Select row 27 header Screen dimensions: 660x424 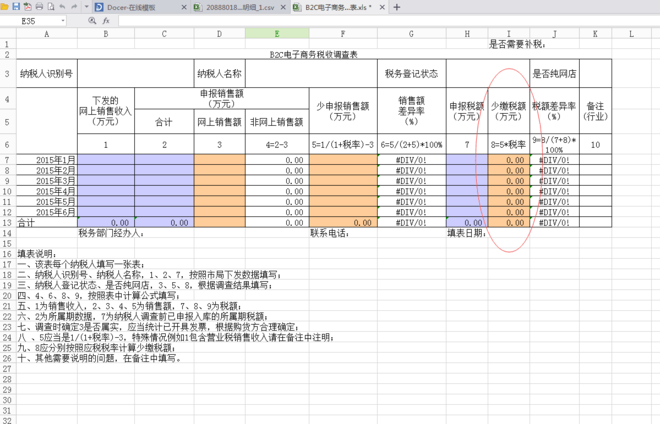[x=7, y=368]
